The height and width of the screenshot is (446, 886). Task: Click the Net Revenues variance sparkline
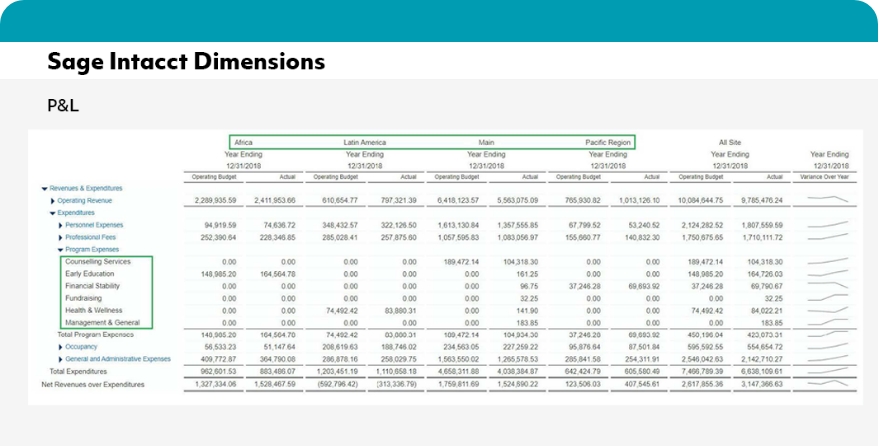(x=826, y=383)
